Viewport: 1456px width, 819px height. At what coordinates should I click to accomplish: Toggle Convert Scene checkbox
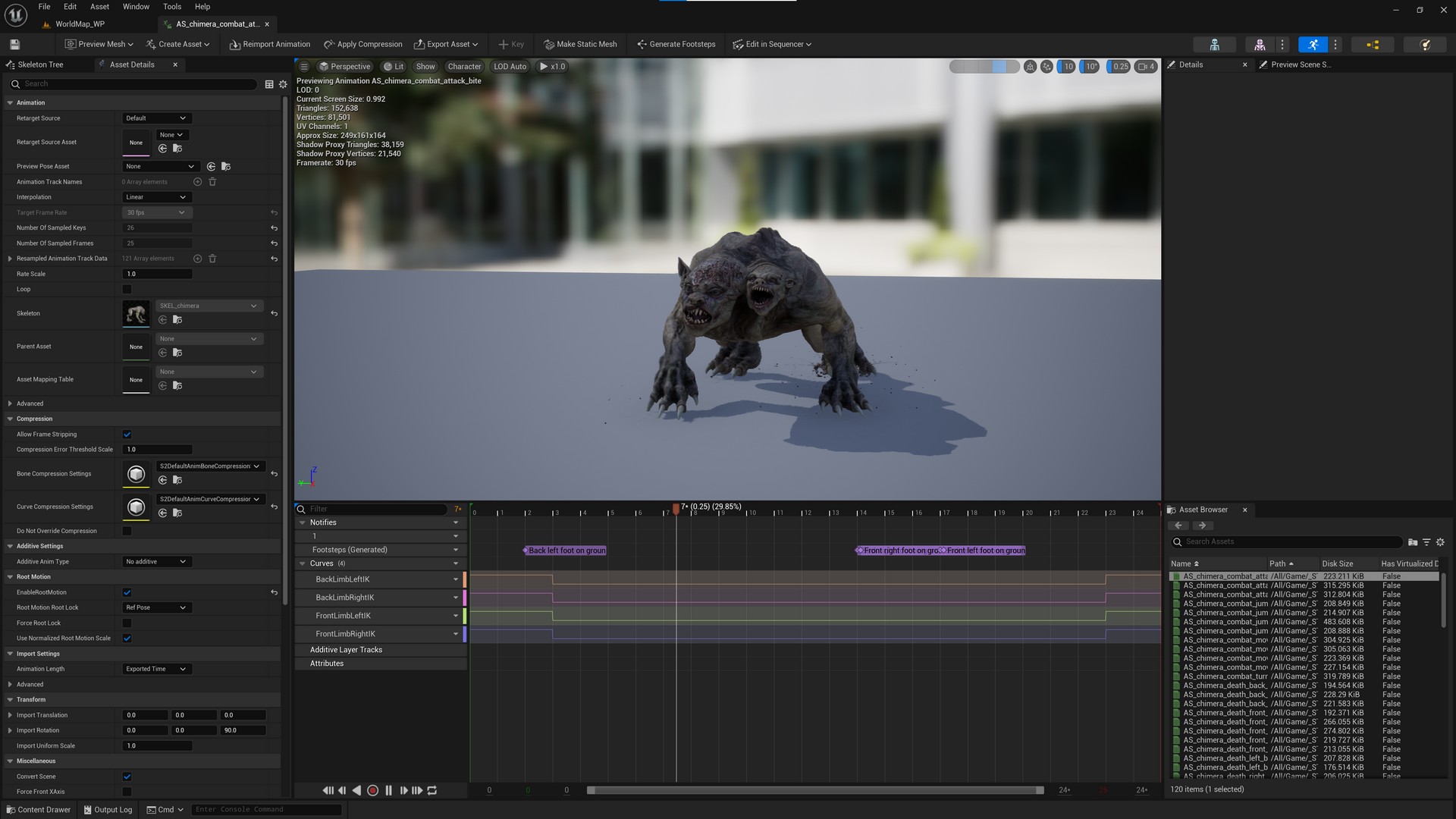tap(127, 777)
